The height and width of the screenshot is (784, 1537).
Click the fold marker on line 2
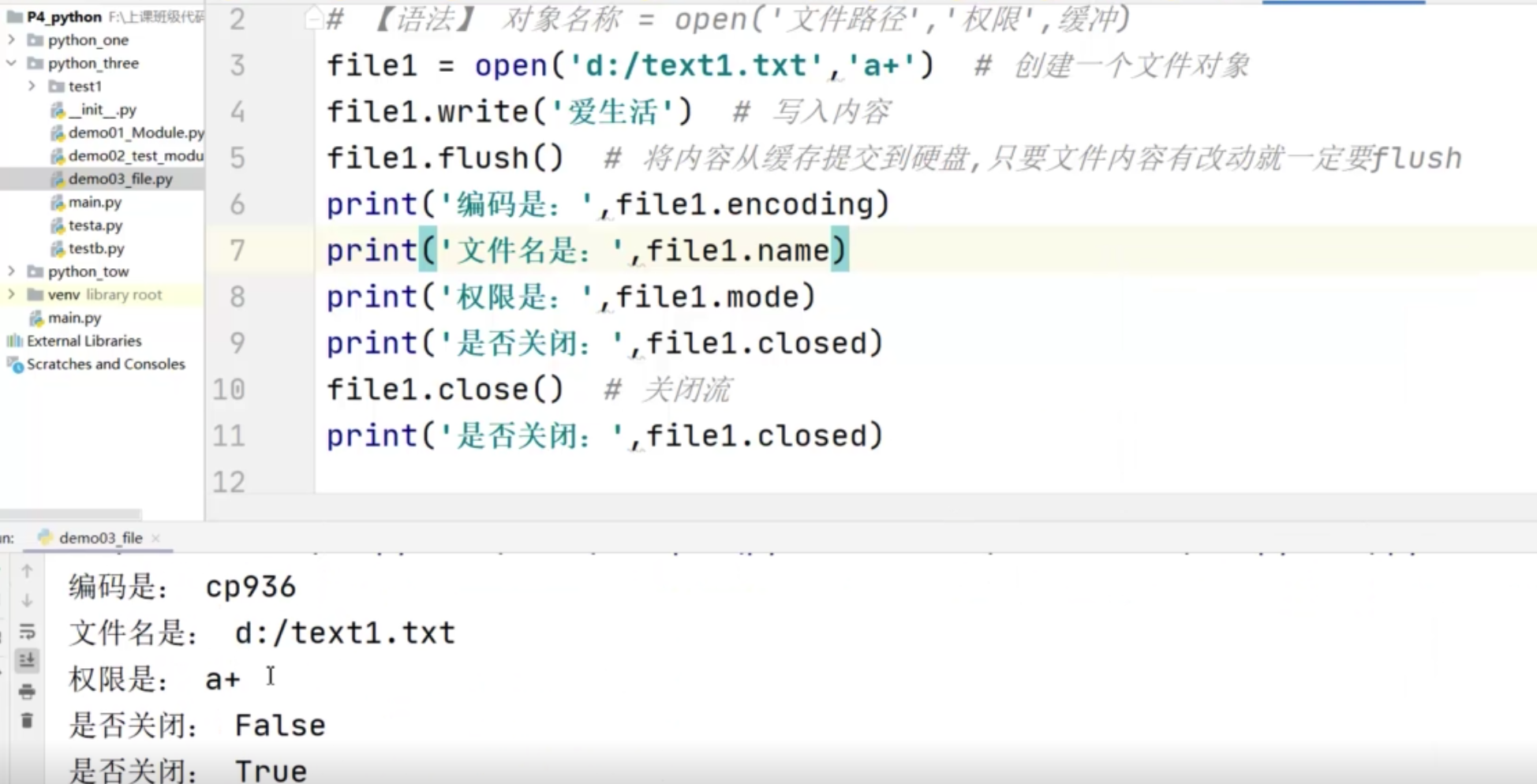click(x=314, y=17)
